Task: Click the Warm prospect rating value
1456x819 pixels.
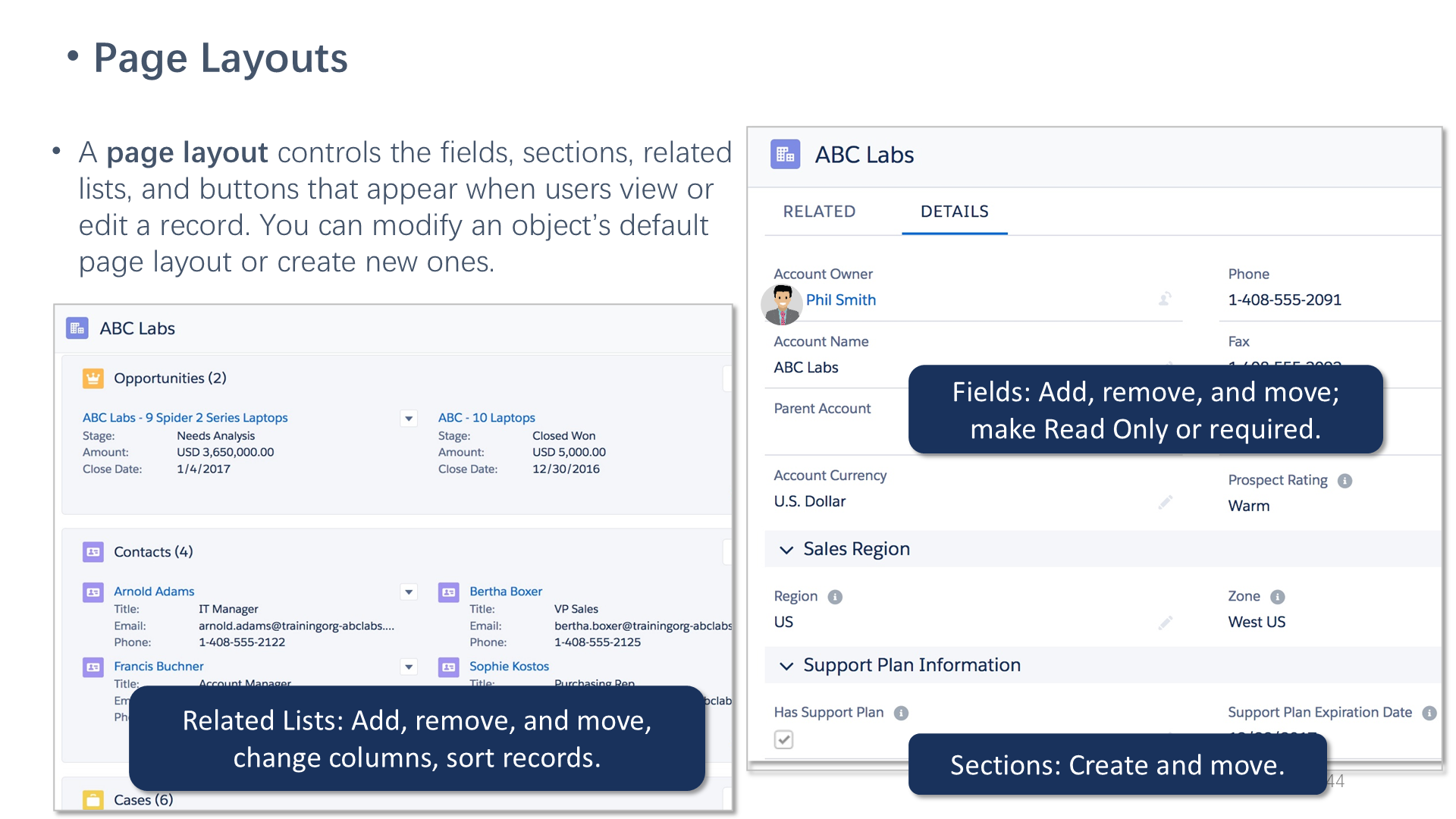Action: 1248,506
